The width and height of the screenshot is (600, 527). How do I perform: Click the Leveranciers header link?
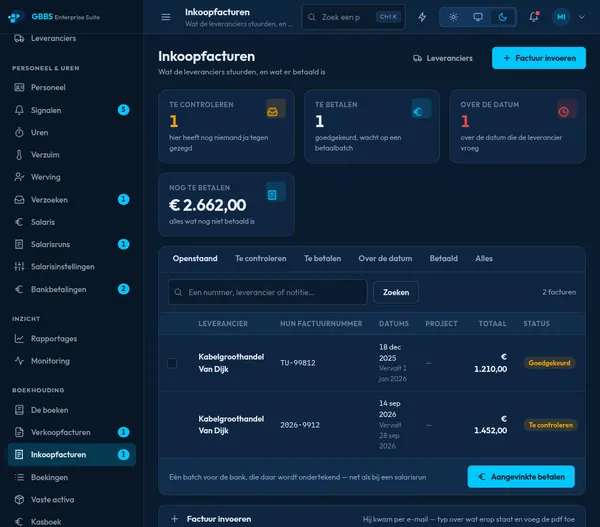(x=443, y=58)
